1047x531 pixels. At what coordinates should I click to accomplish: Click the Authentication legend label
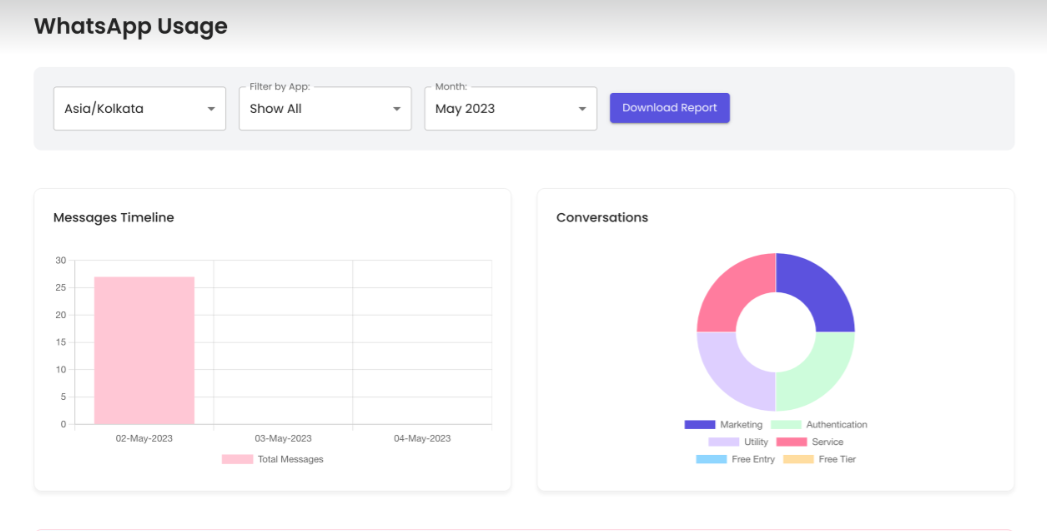(x=837, y=425)
